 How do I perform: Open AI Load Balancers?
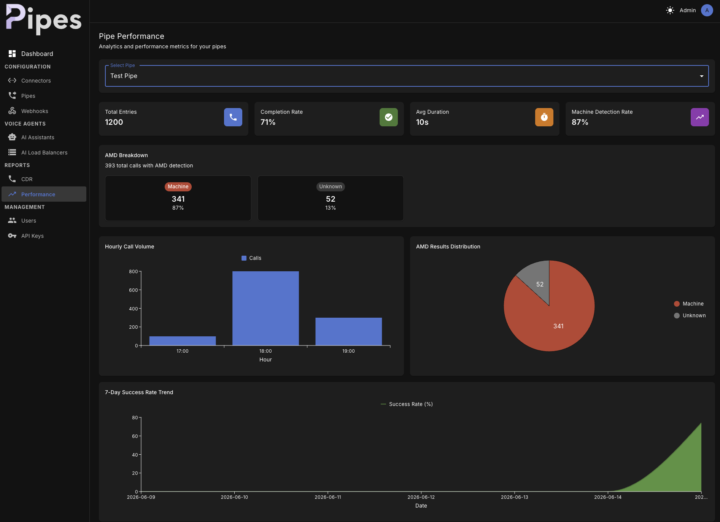(x=44, y=152)
